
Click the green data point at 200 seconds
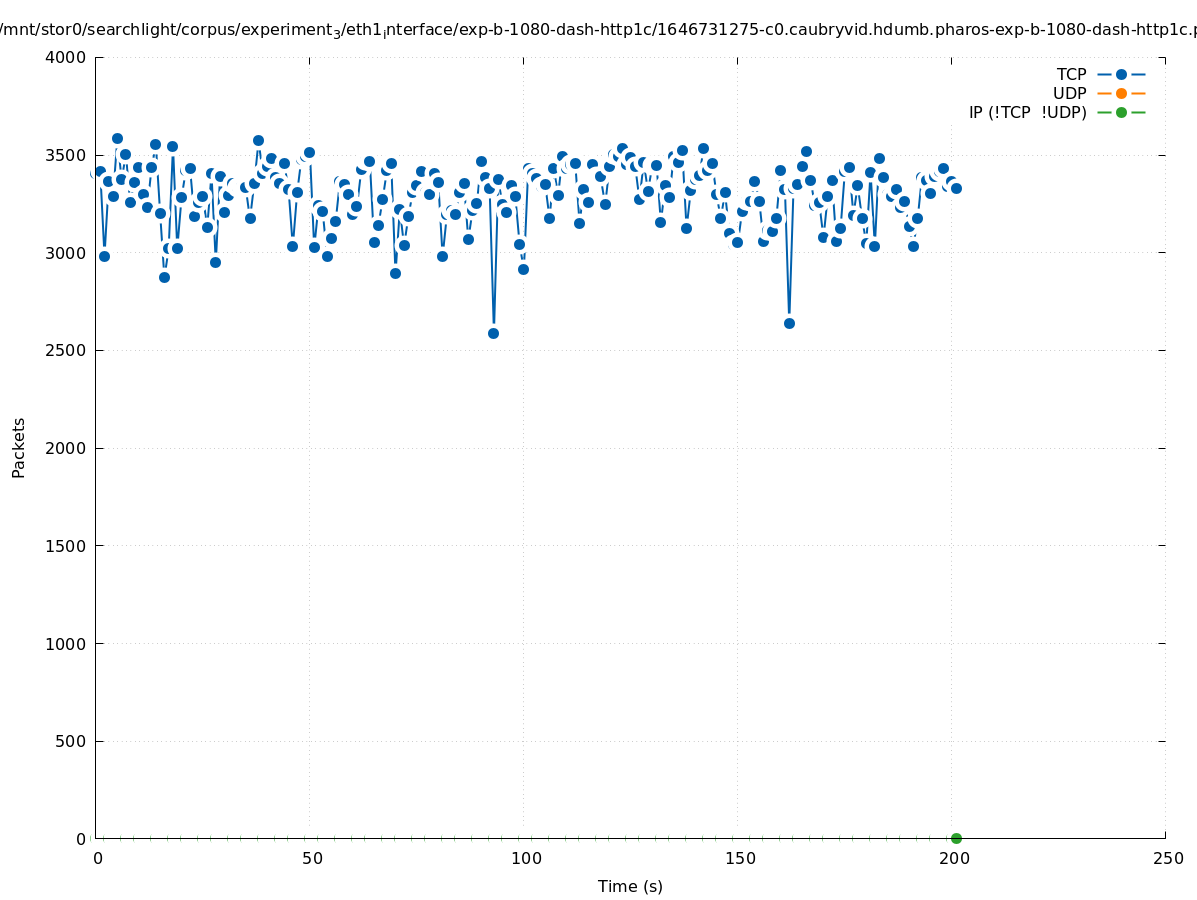coord(956,838)
